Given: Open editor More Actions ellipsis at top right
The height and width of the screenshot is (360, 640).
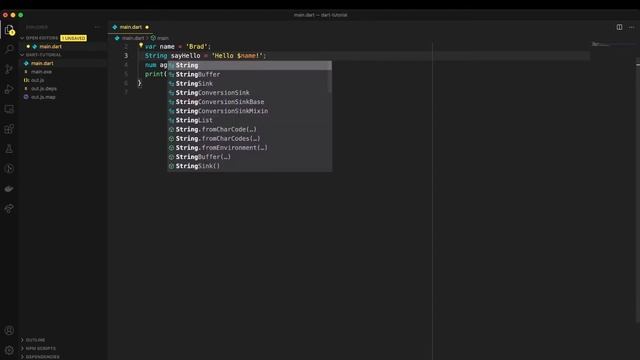Looking at the screenshot, I should [631, 27].
